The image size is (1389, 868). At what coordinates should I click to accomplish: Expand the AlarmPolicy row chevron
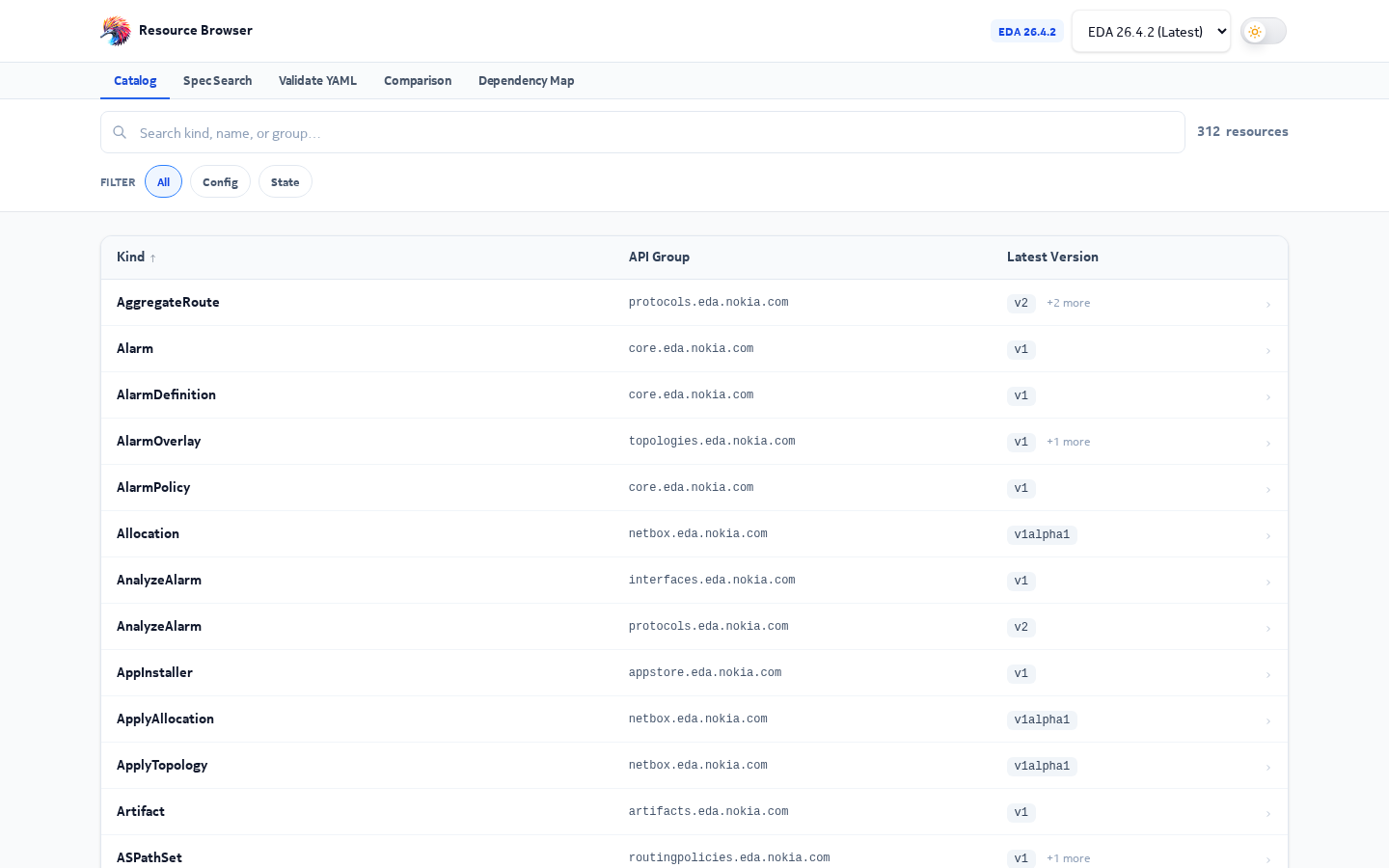[1268, 489]
